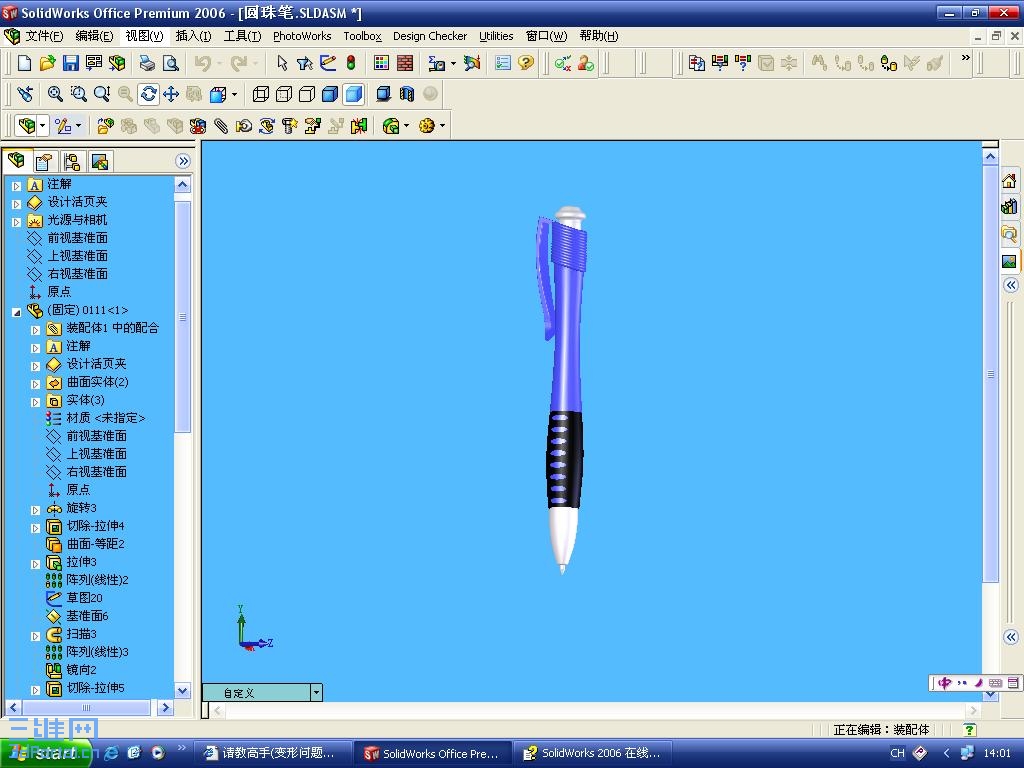Click the Print icon
1024x768 pixels.
148,63
